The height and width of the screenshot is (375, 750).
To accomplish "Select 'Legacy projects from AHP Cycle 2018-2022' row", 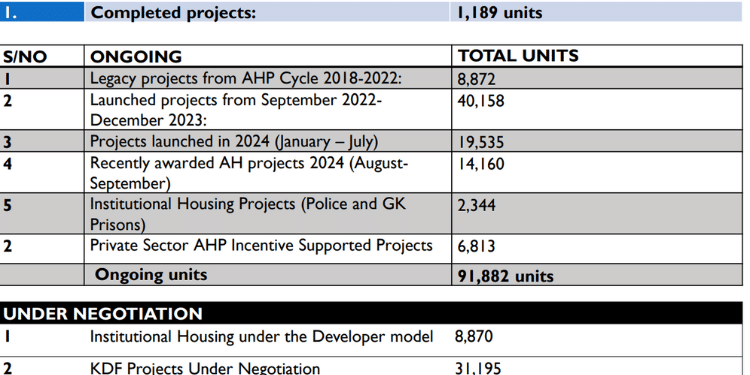I will click(246, 78).
